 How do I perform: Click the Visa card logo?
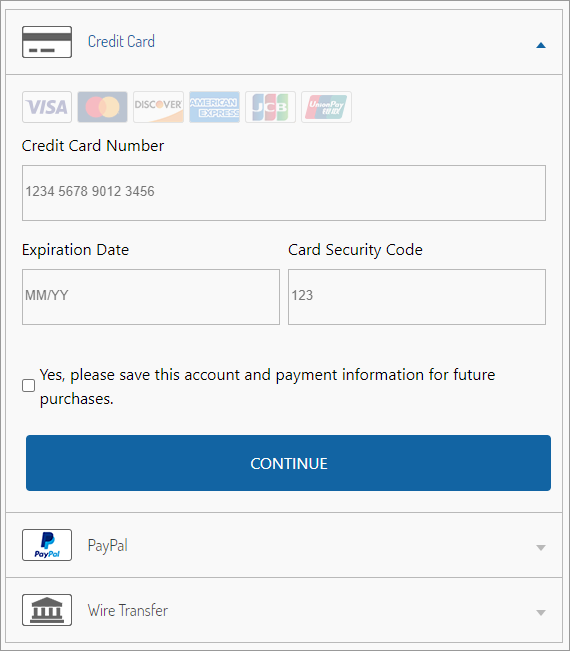[47, 107]
